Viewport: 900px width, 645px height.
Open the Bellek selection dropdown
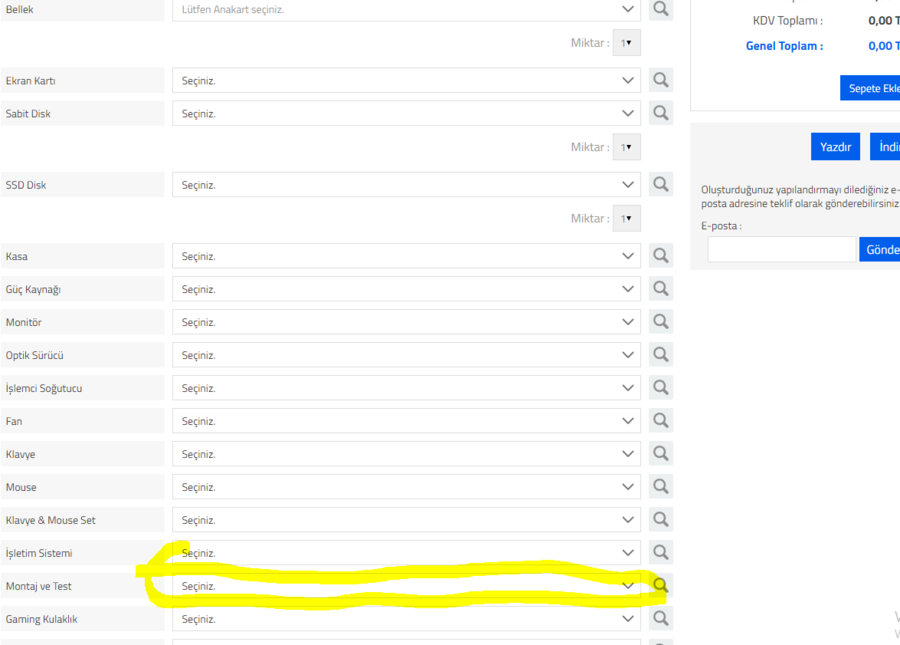click(406, 10)
